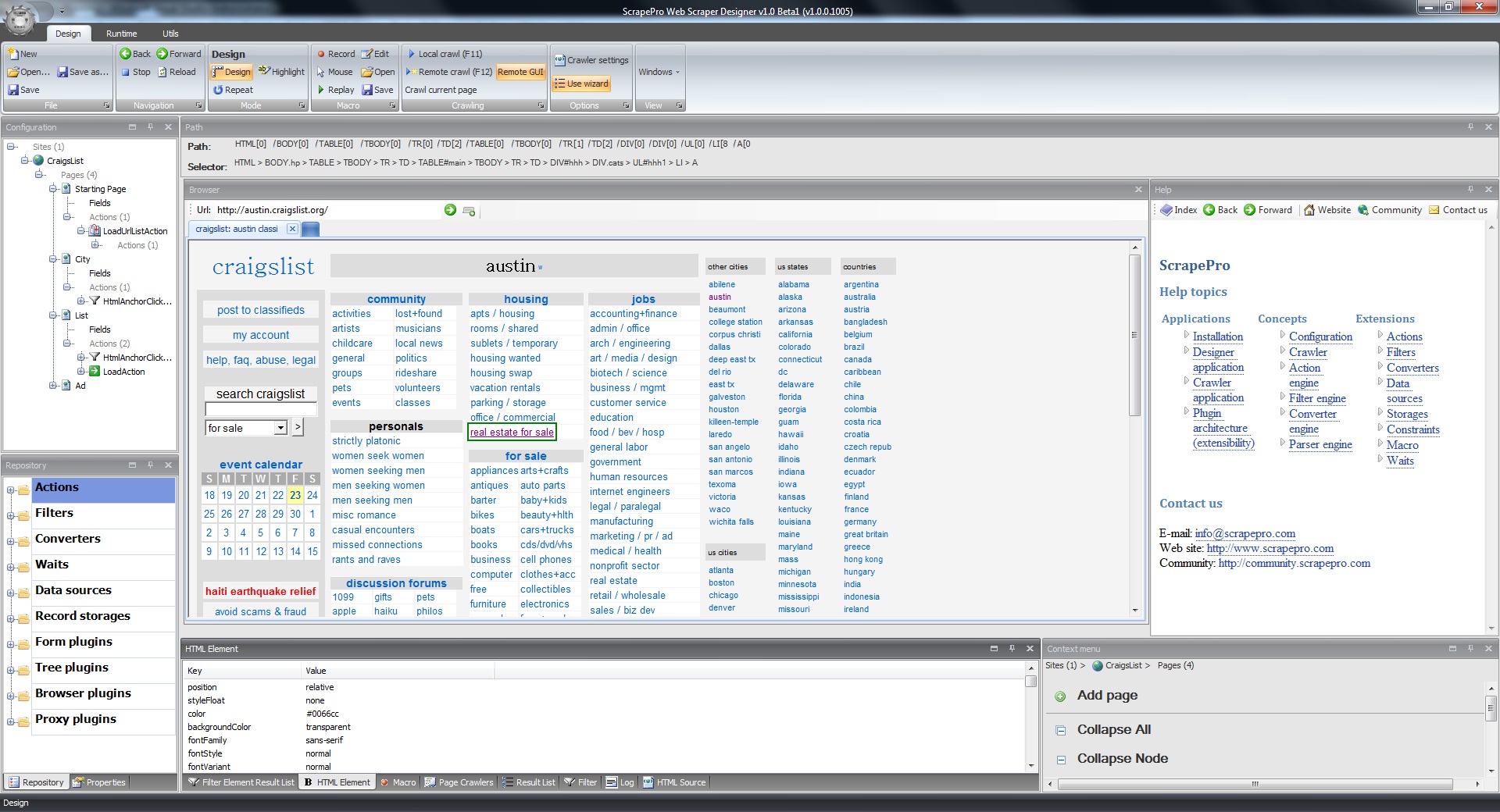The height and width of the screenshot is (812, 1500).
Task: Click Collapse All in Context menu
Action: pyautogui.click(x=1113, y=730)
